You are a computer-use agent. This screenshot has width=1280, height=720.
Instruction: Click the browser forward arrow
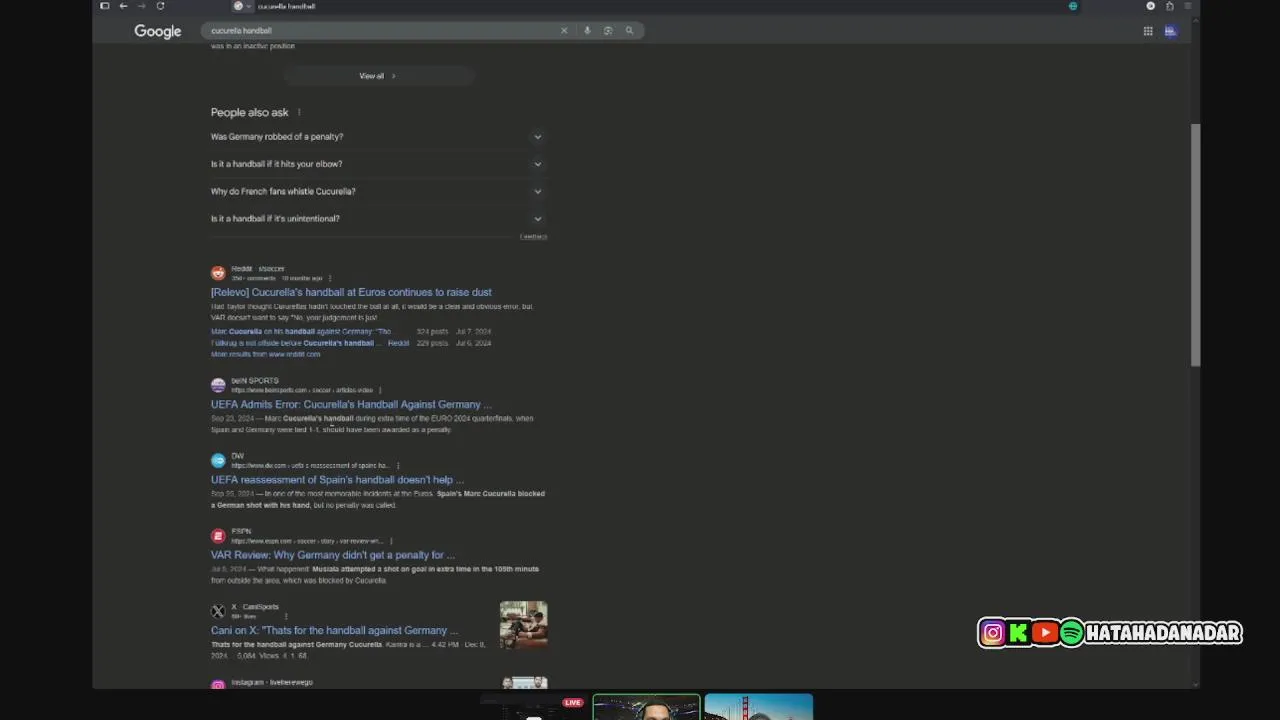pyautogui.click(x=141, y=6)
